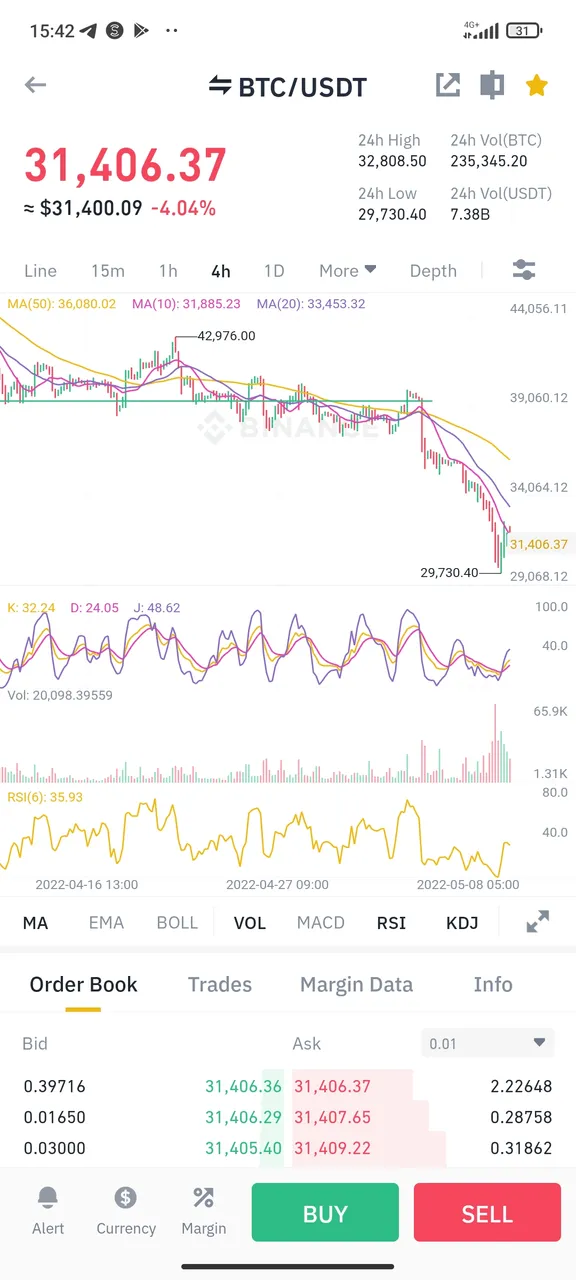This screenshot has height=1280, width=576.
Task: Tap the swap arrows beside BTC/USDT
Action: (219, 86)
